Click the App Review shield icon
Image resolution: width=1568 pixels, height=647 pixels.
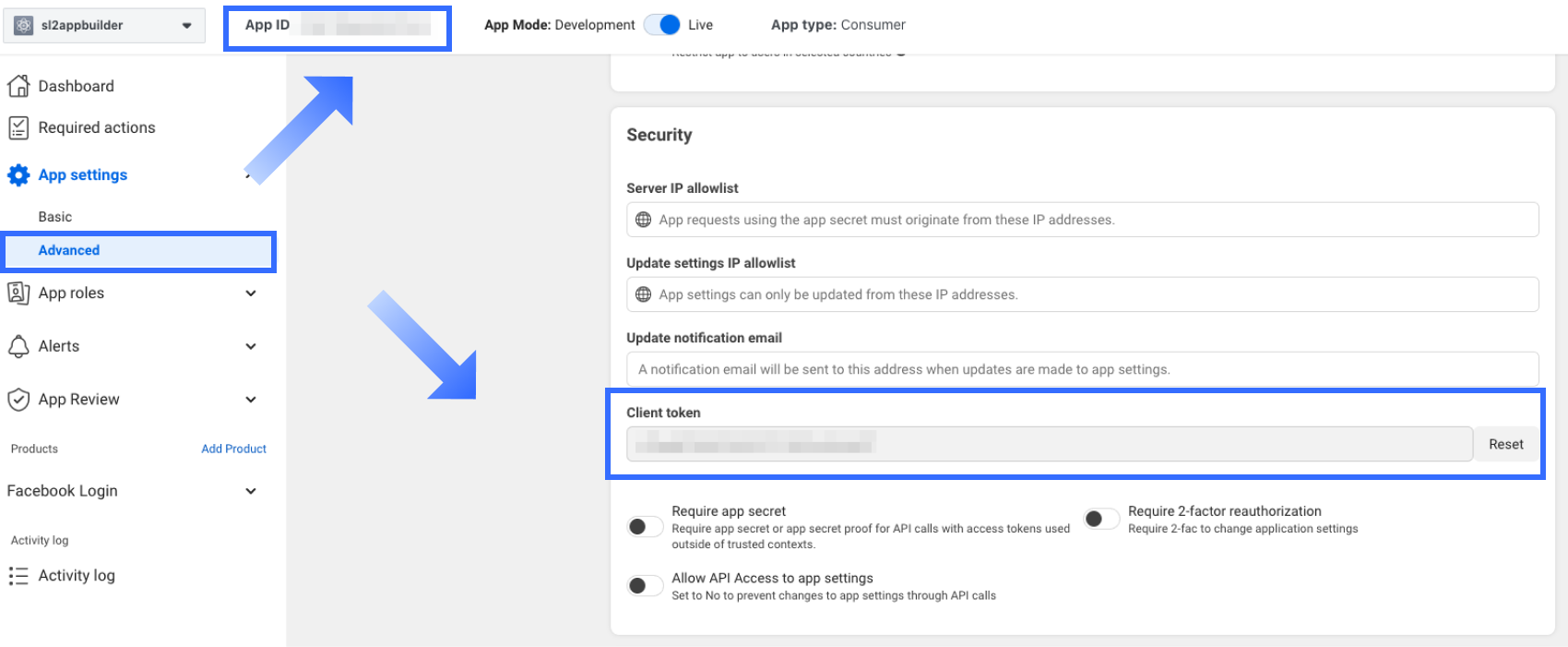[18, 400]
